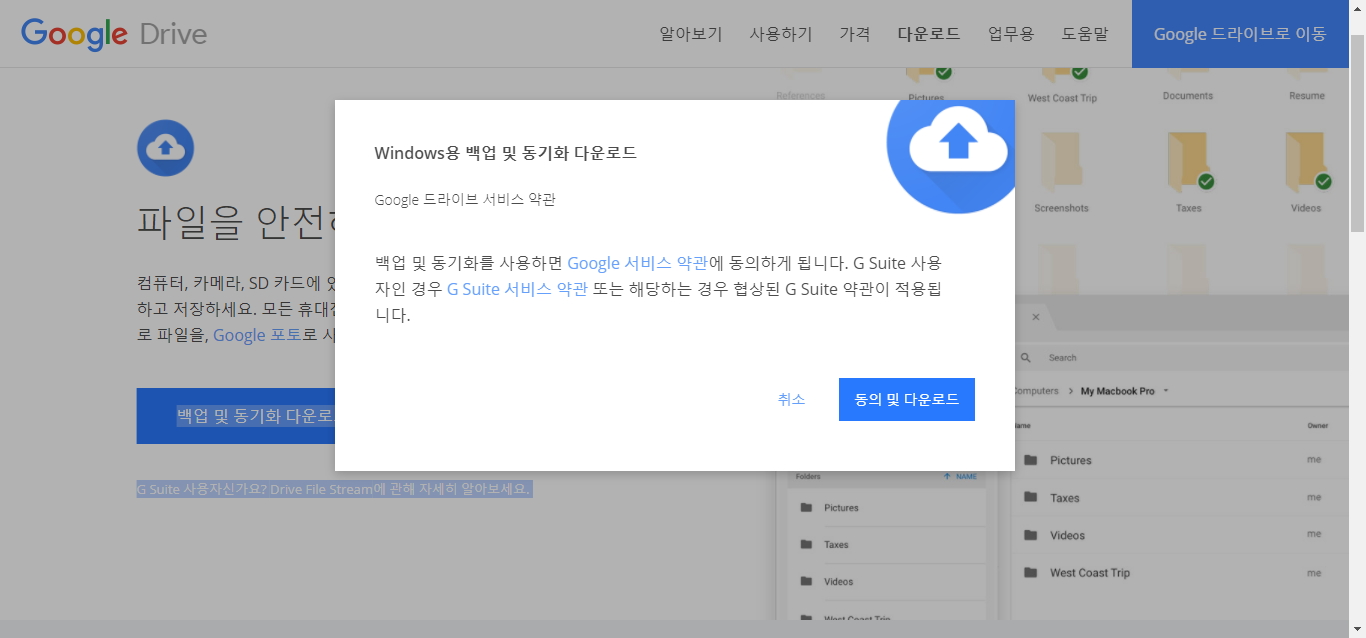Click the scrollbar up arrow
The height and width of the screenshot is (638, 1366).
(1357, 8)
